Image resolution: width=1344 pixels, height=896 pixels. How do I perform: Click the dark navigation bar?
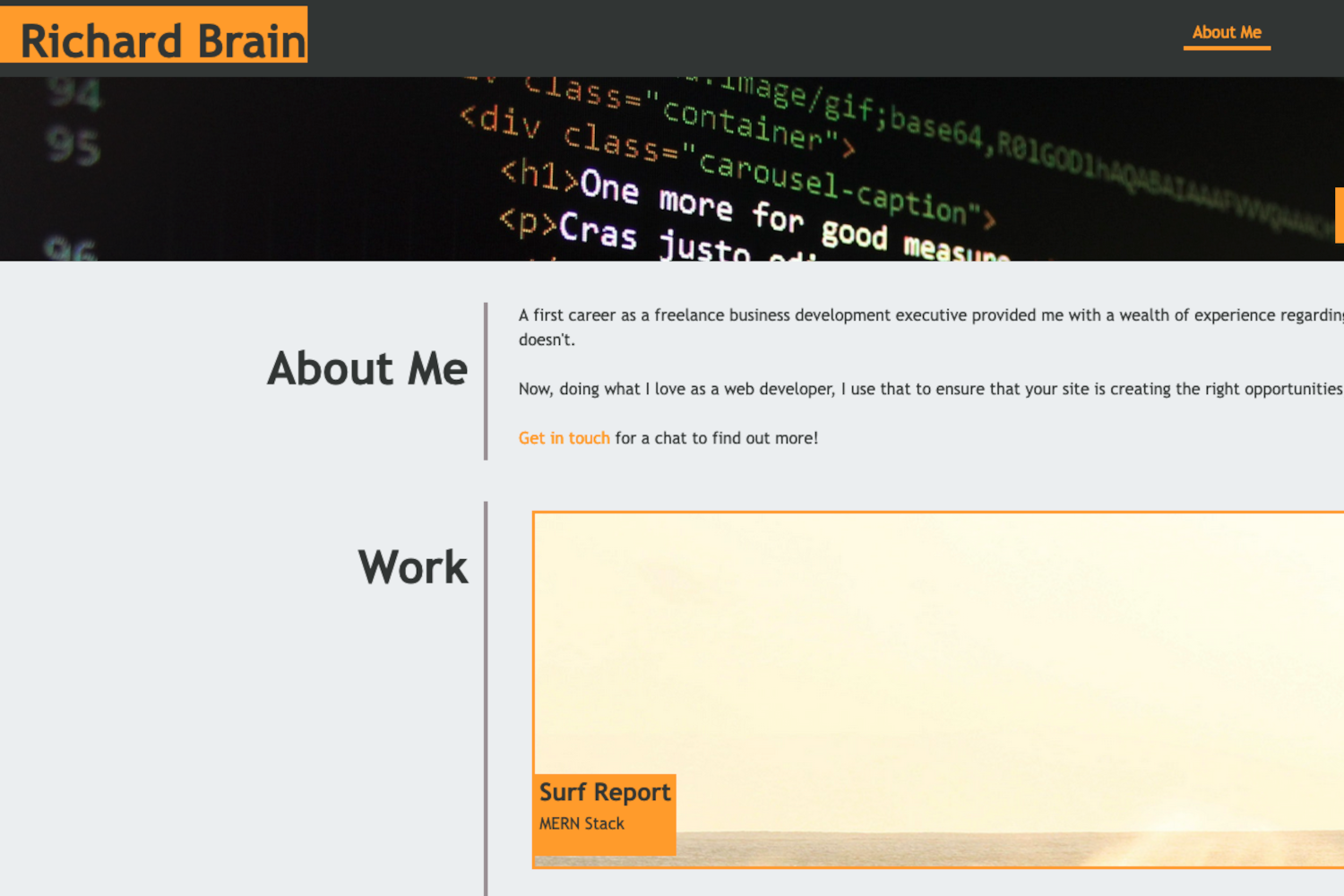click(717, 36)
